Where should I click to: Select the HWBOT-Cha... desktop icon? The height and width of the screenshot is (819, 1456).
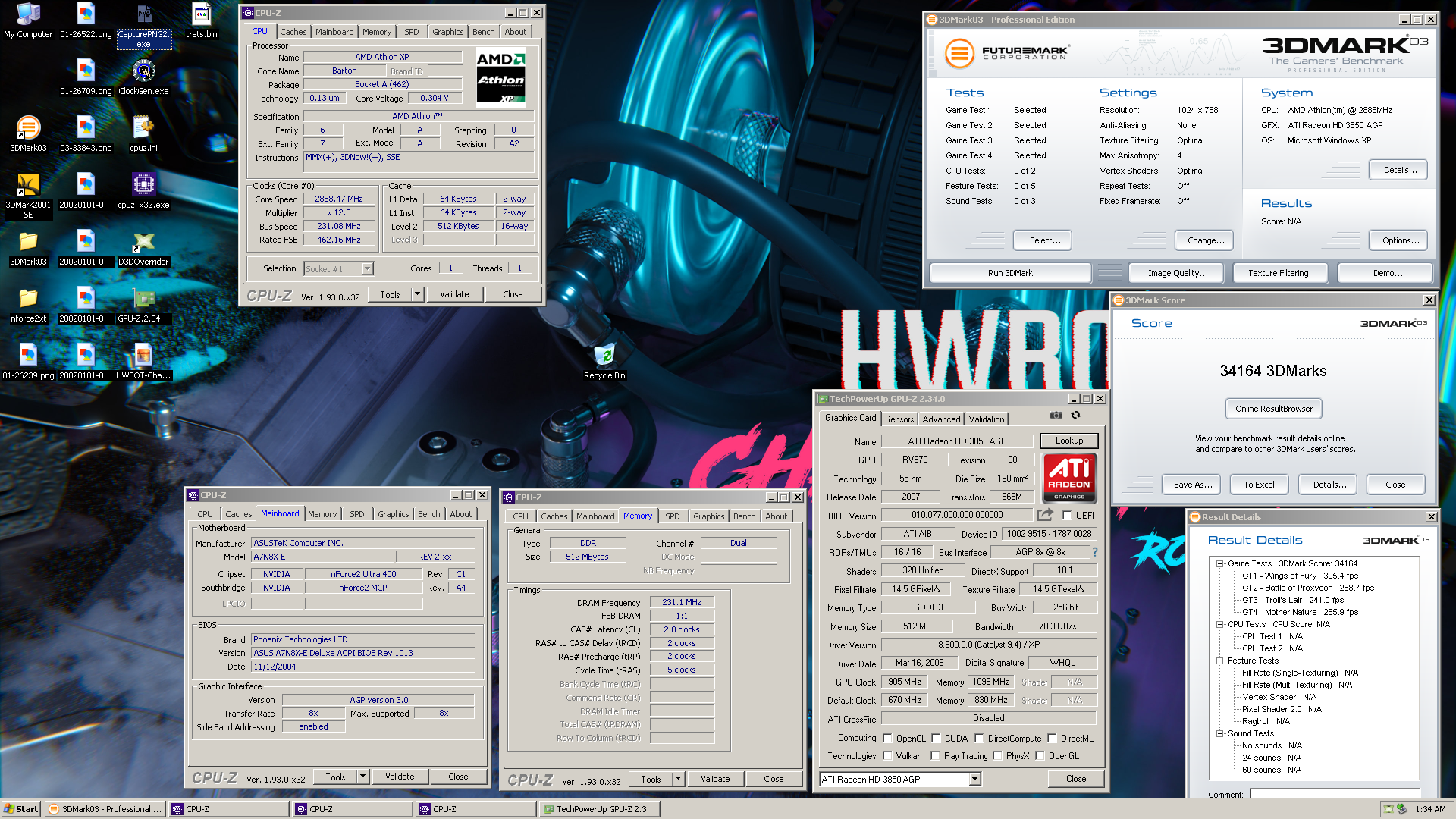[143, 362]
